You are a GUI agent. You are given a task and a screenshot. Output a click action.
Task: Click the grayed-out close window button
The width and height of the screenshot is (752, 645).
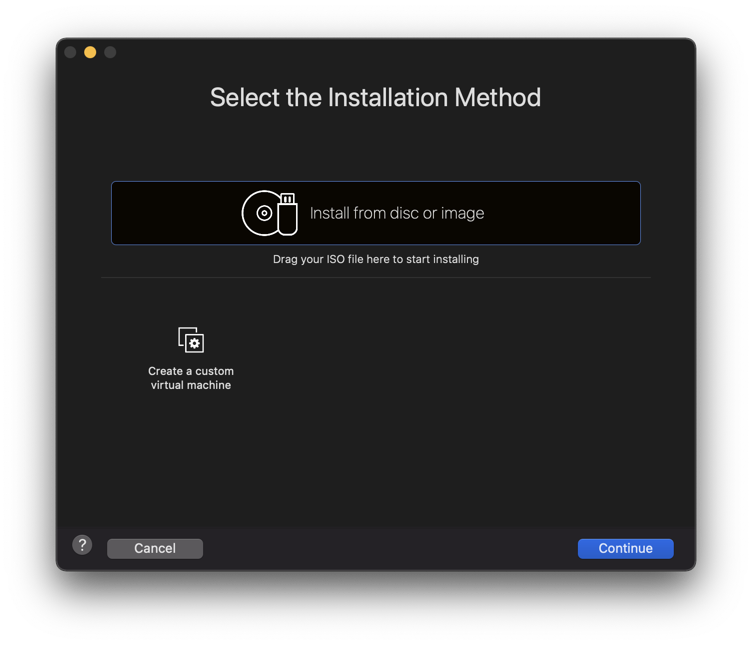point(70,52)
